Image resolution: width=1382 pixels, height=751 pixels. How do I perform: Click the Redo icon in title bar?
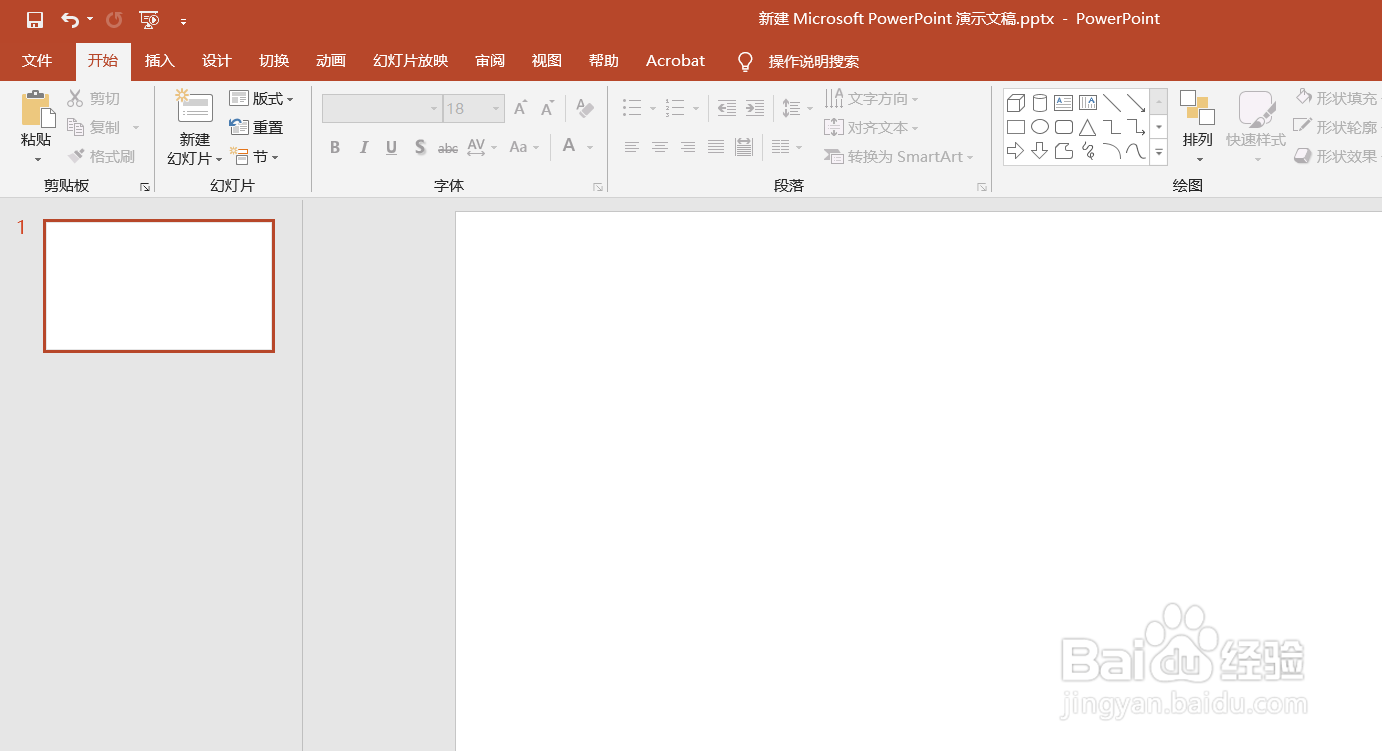coord(114,20)
